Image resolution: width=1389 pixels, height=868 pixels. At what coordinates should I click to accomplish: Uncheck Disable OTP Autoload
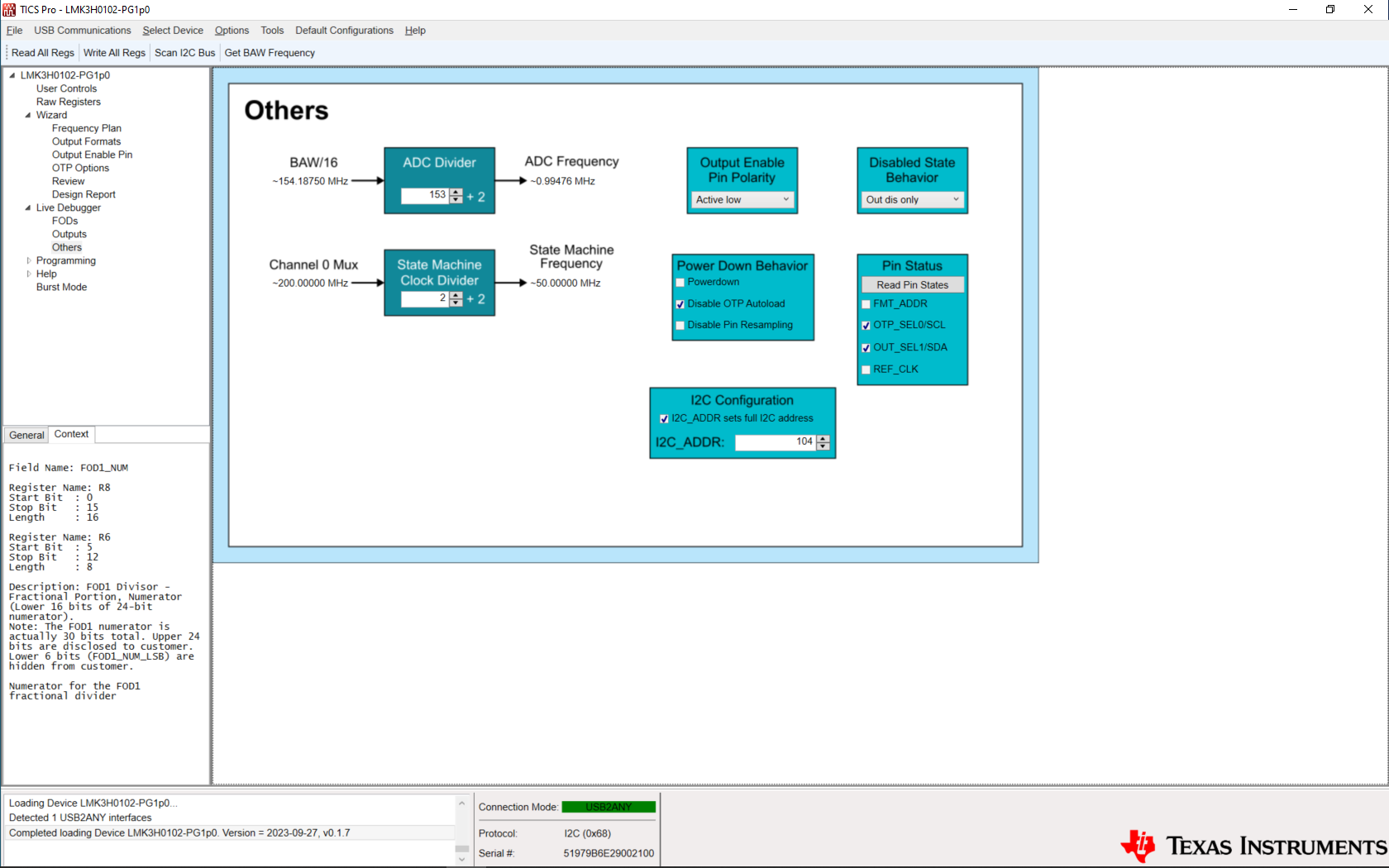pyautogui.click(x=680, y=304)
